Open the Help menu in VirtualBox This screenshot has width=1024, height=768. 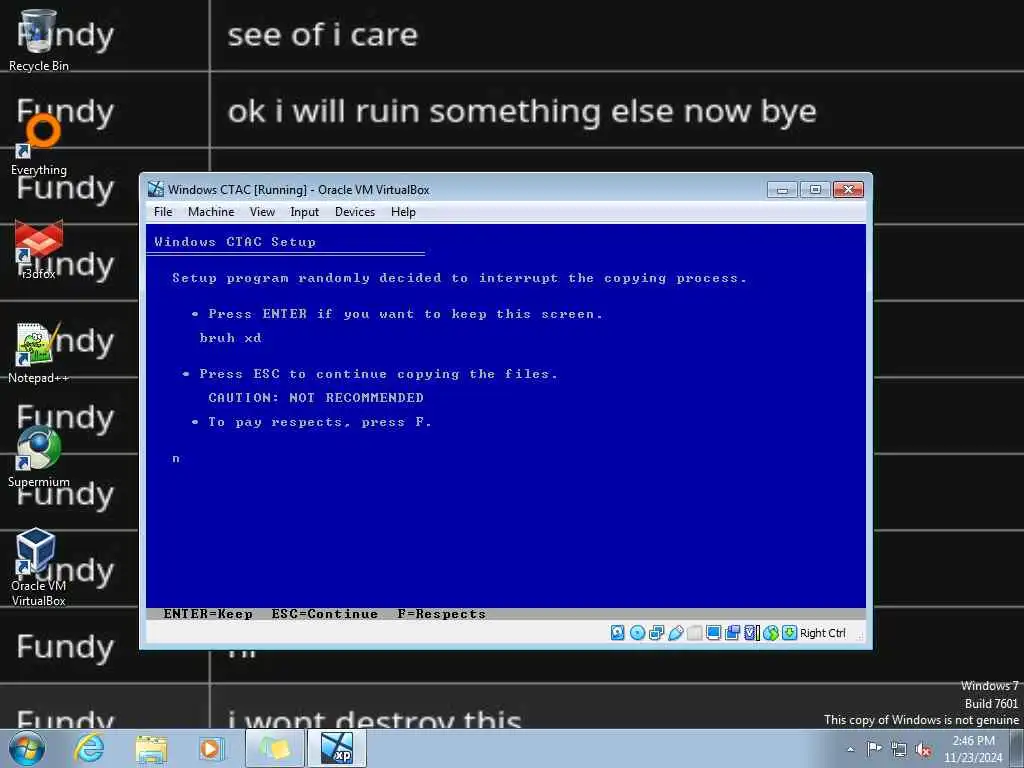click(x=403, y=212)
